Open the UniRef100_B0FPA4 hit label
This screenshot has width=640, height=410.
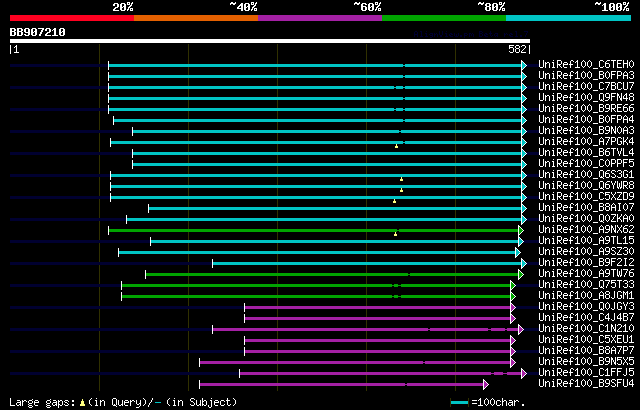[586, 120]
